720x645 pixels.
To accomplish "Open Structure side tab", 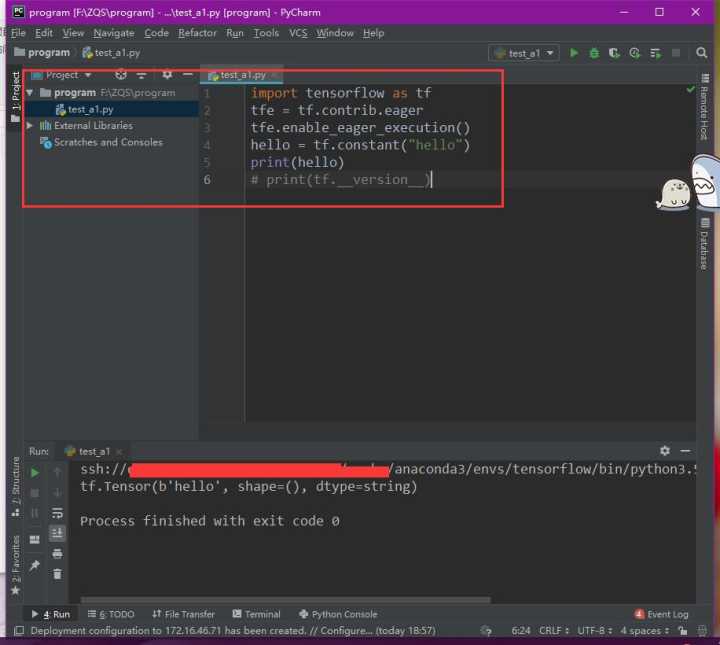I will (x=16, y=487).
